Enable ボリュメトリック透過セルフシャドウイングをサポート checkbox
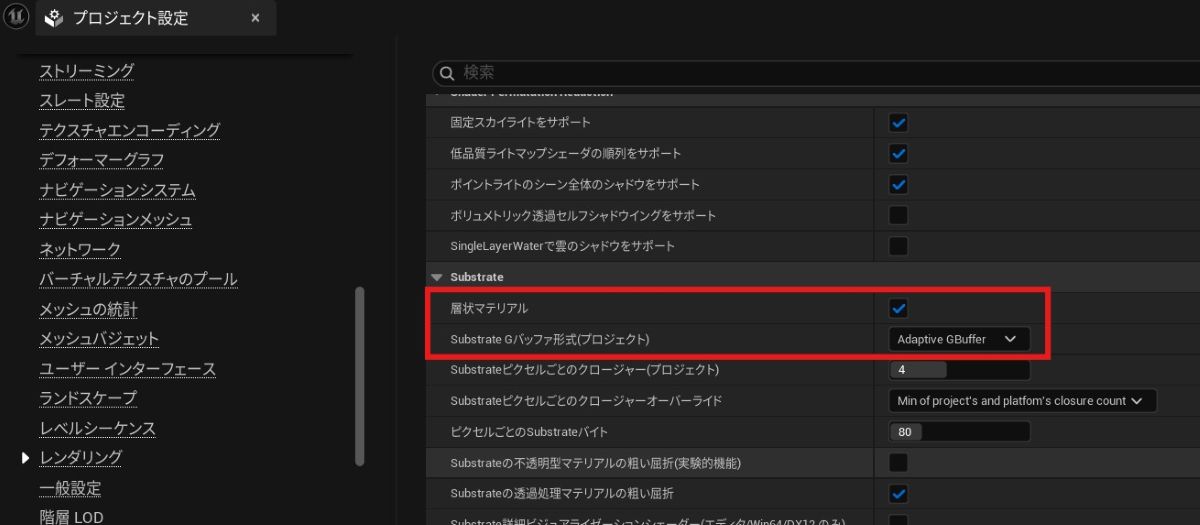Viewport: 1200px width, 525px height. (898, 215)
